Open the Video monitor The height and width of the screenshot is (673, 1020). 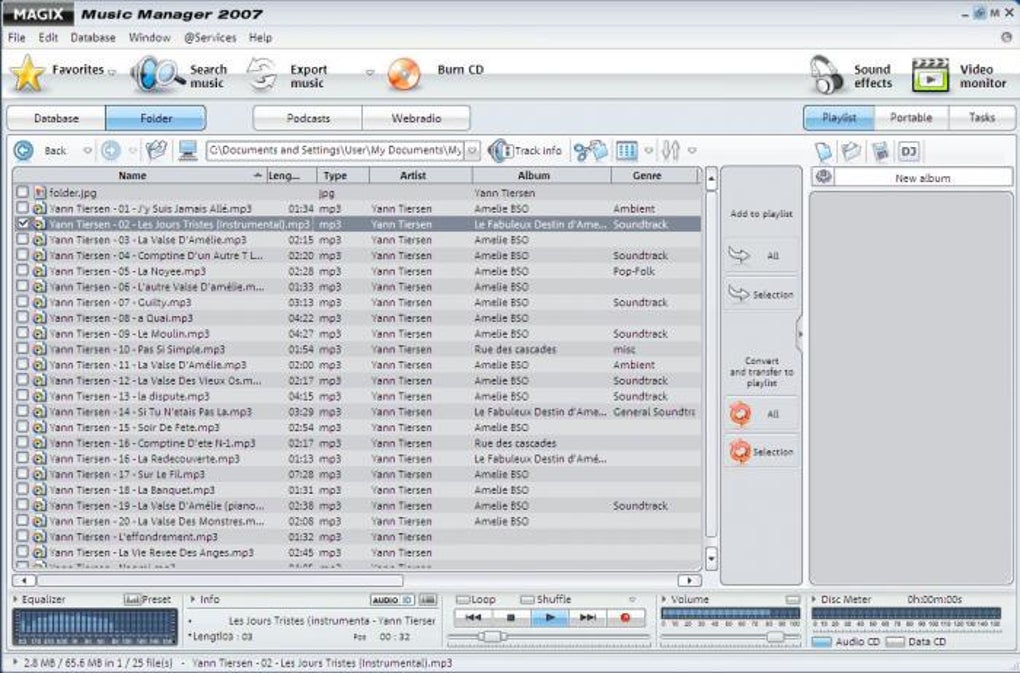coord(959,75)
